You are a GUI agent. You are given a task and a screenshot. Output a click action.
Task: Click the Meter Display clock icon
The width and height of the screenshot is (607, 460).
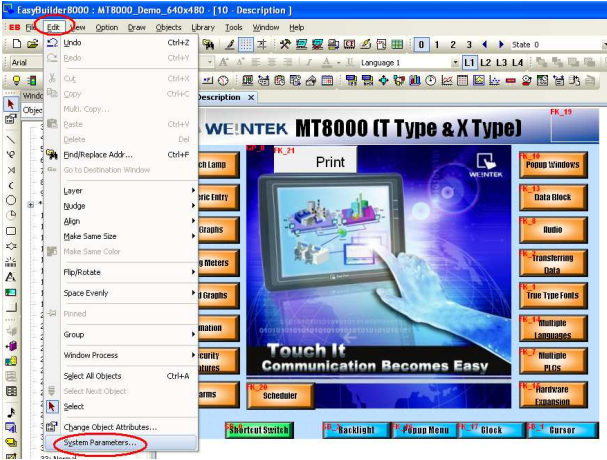point(430,81)
